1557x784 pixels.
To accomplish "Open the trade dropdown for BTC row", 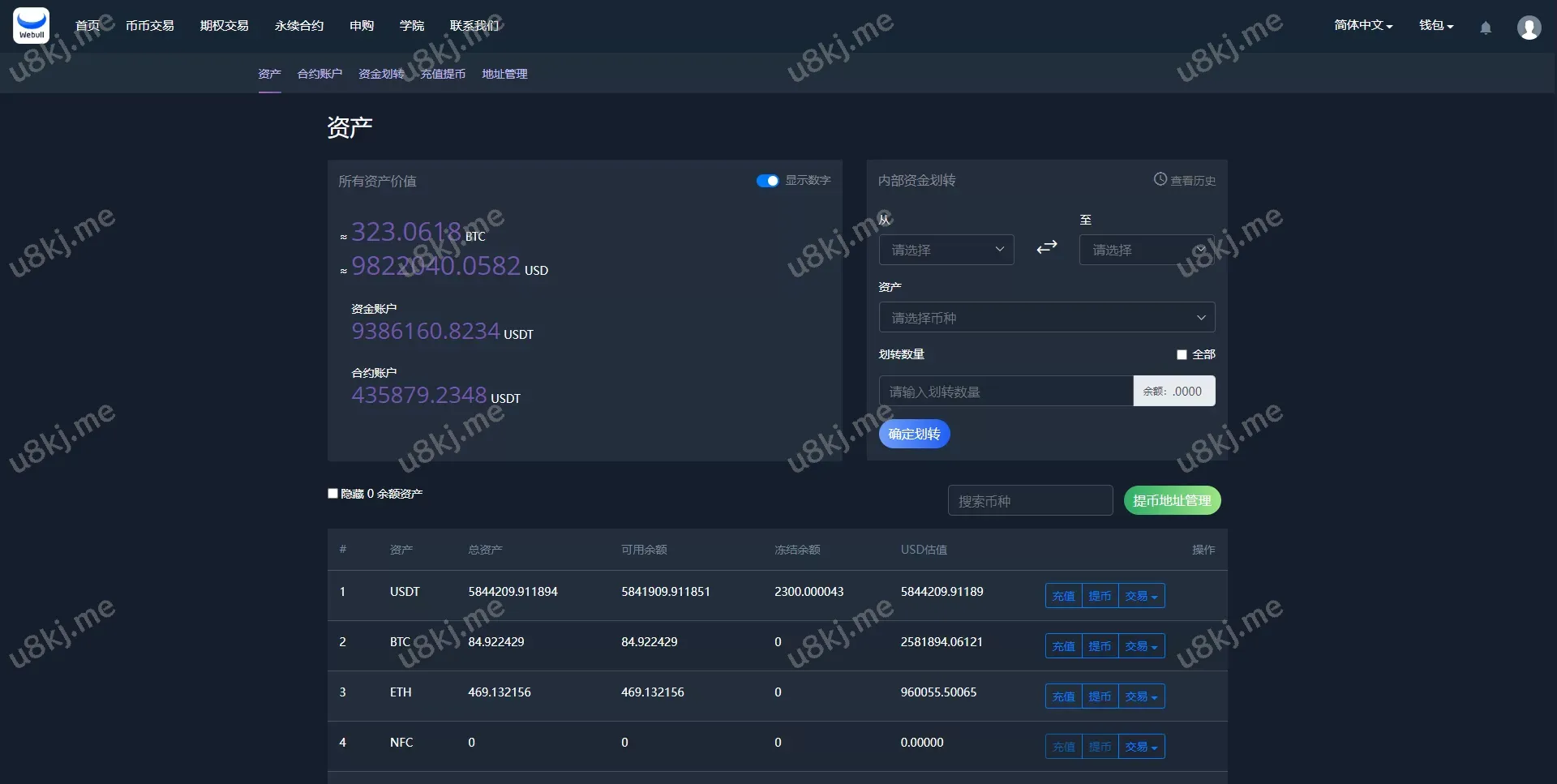I will pos(1141,646).
